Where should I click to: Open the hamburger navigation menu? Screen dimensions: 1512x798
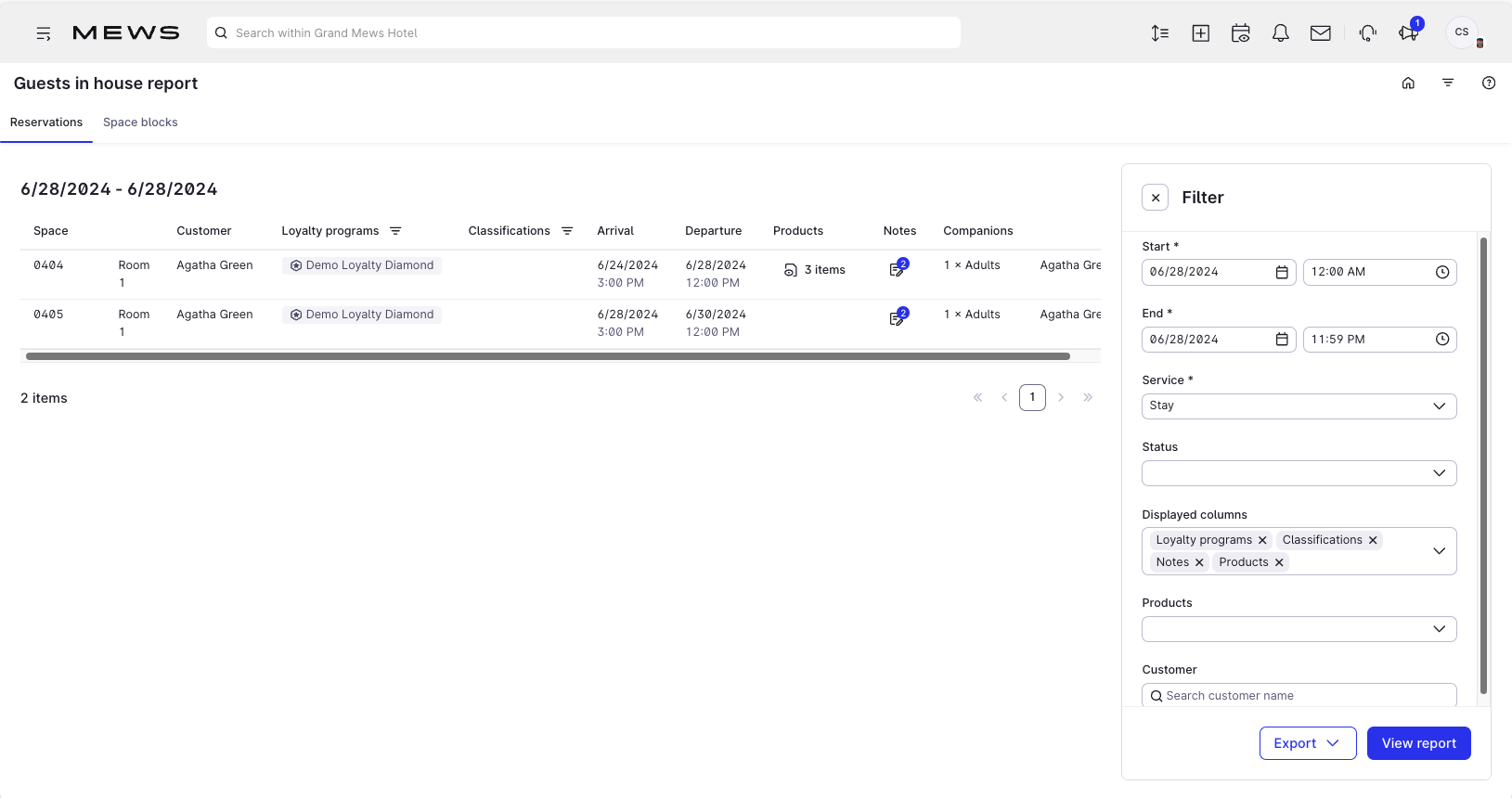coord(43,33)
